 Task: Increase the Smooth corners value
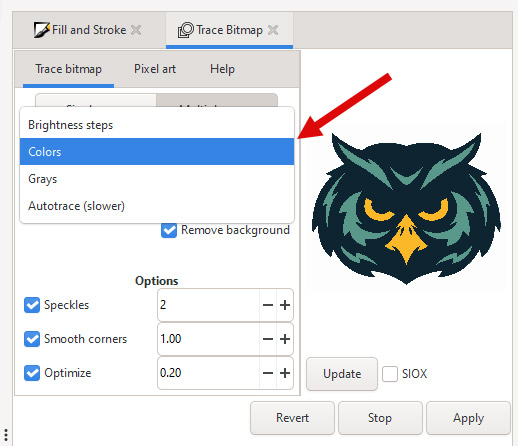pyautogui.click(x=285, y=339)
